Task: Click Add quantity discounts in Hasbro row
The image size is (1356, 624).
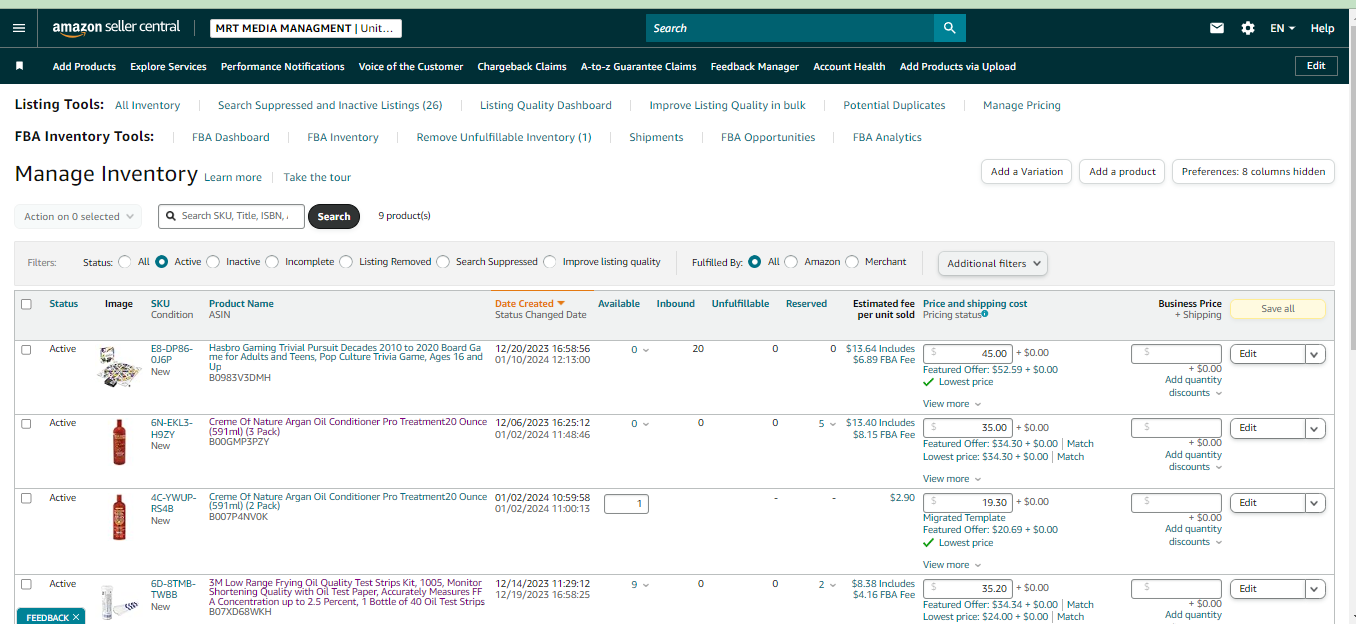Action: coord(1193,386)
